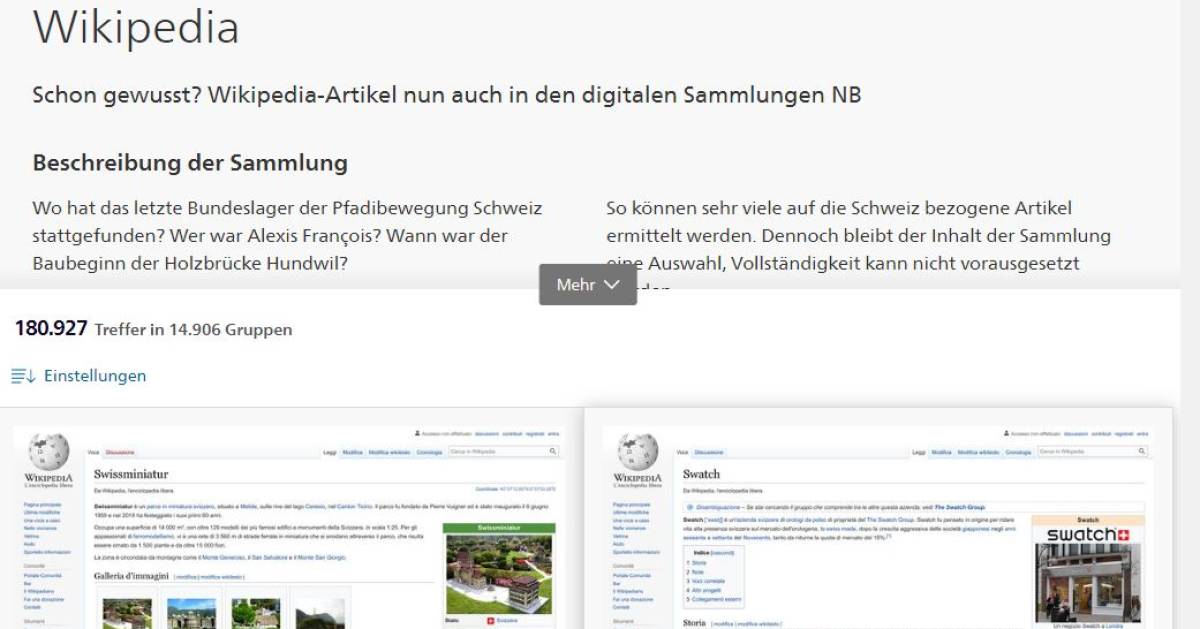Click the user account icon on the Swissminiatur preview
The height and width of the screenshot is (629, 1200).
[417, 432]
